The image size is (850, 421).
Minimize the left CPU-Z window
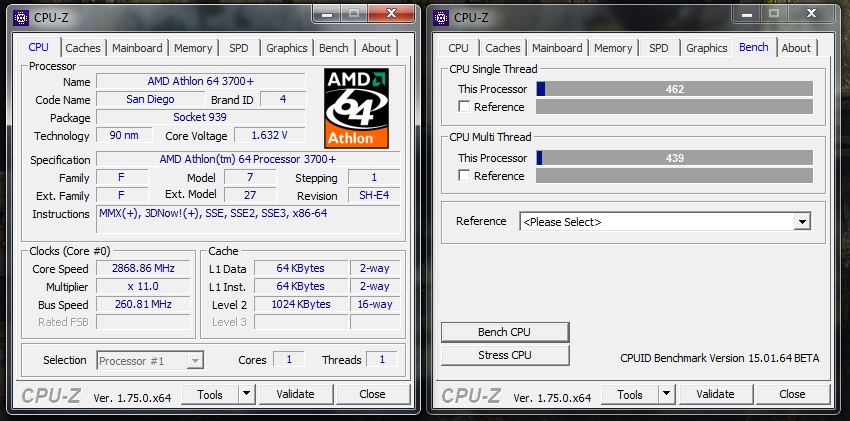[327, 14]
